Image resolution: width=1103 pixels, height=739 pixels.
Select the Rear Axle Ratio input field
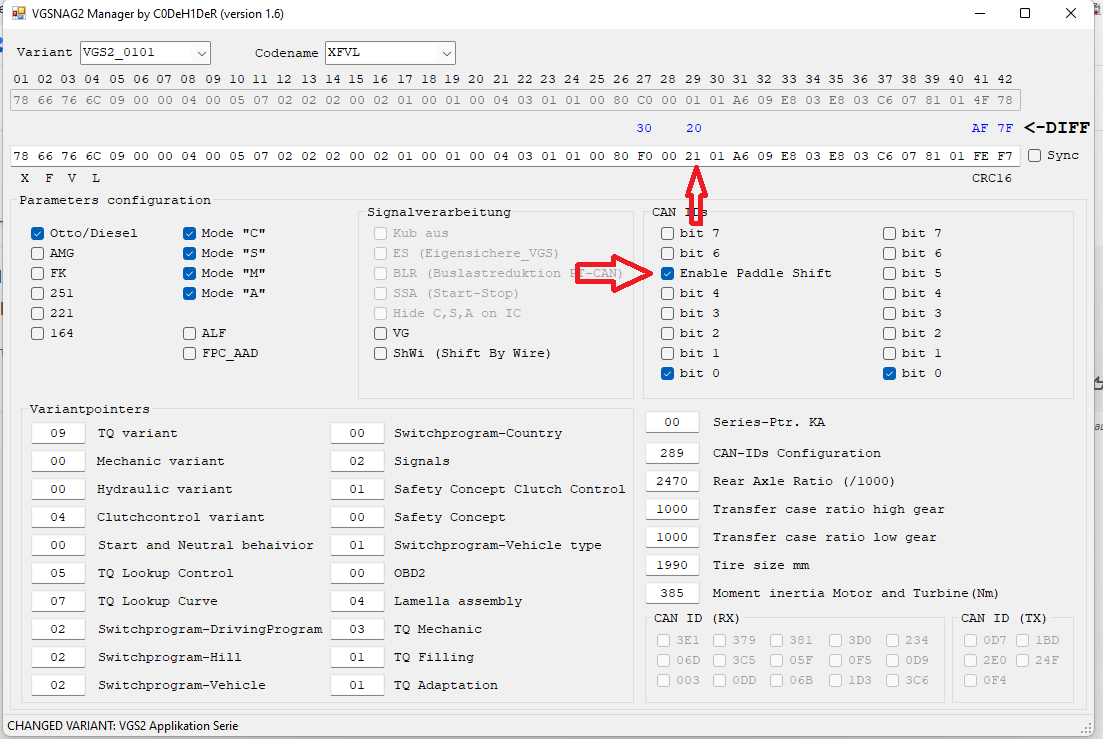click(672, 481)
